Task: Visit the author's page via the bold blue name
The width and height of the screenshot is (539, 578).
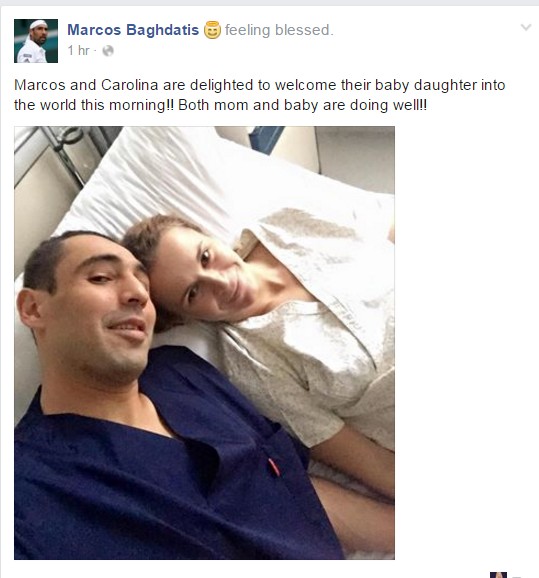Action: (x=133, y=30)
